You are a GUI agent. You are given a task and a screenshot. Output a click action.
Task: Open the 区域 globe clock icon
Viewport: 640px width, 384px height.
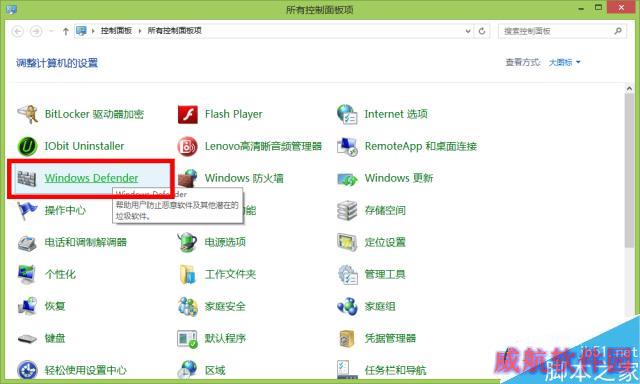click(x=187, y=369)
